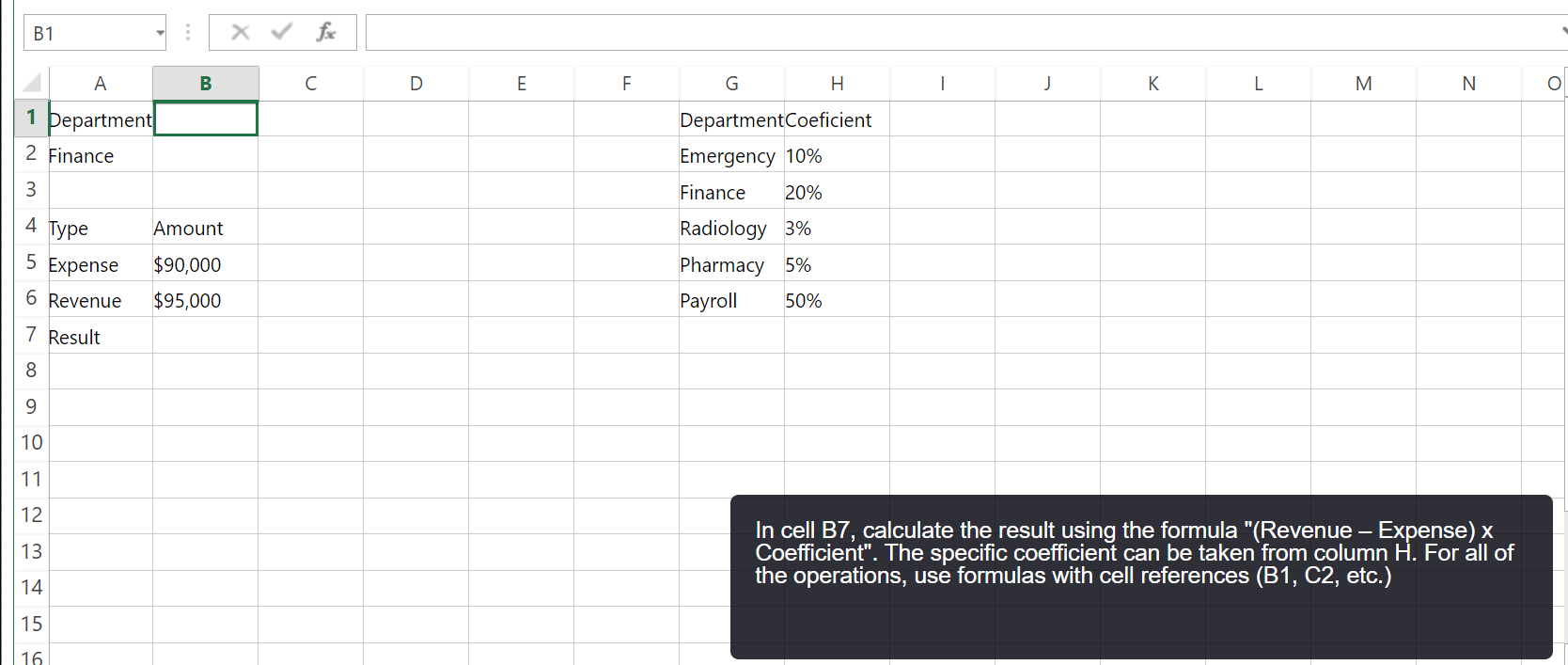The width and height of the screenshot is (1568, 665).
Task: Click the selected empty cell B1
Action: [206, 119]
